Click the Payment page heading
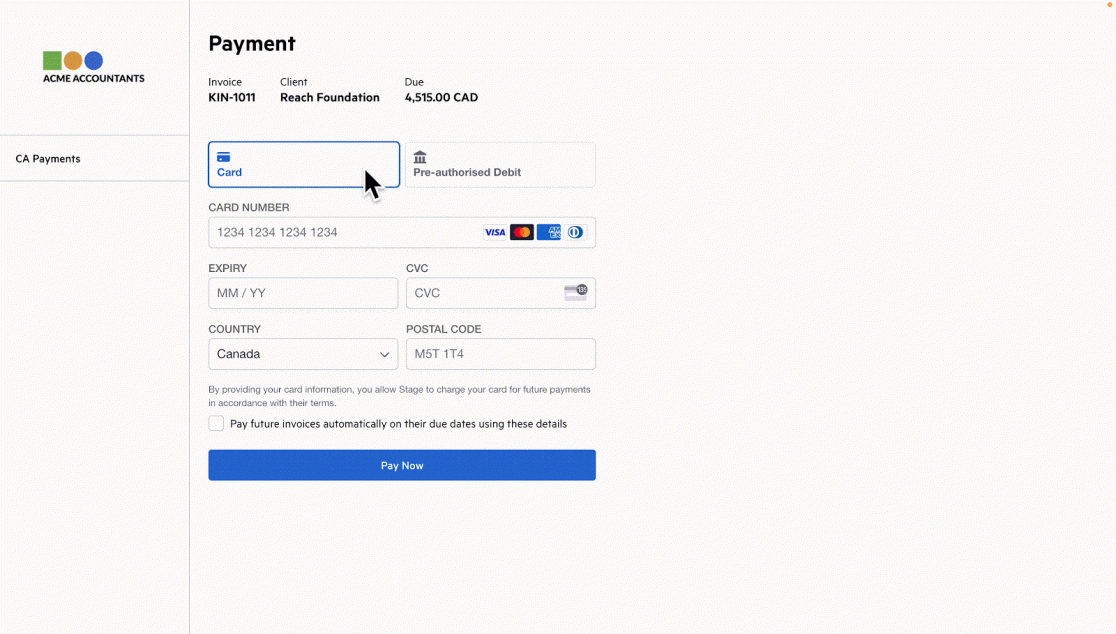1116x634 pixels. (252, 43)
